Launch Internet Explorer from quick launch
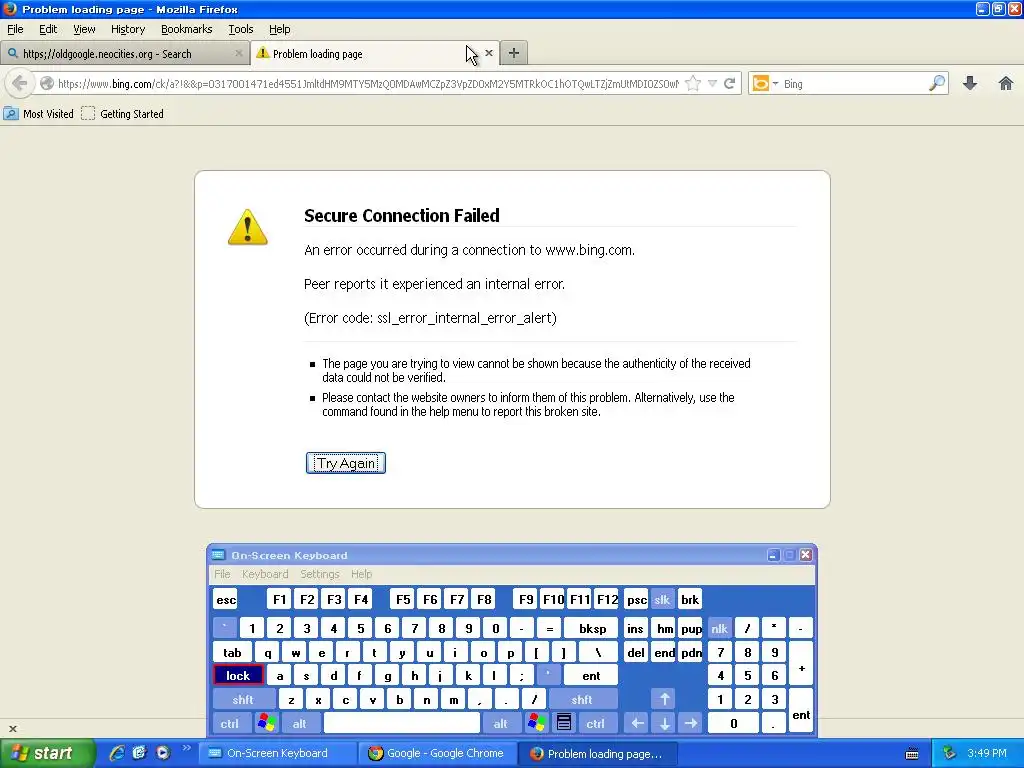This screenshot has width=1024, height=768. point(117,753)
